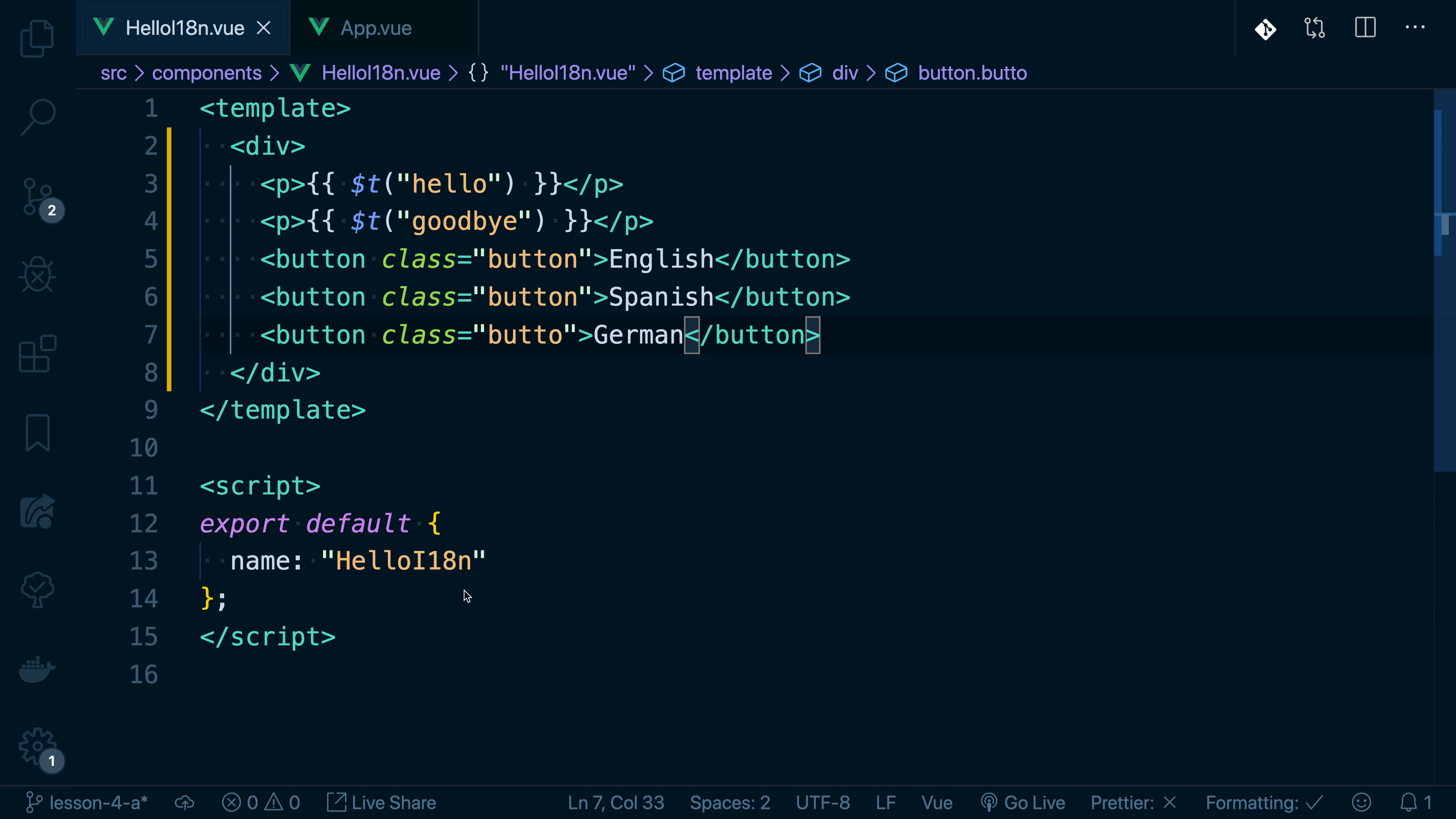The height and width of the screenshot is (819, 1456).
Task: Open the Extensions view
Action: (37, 354)
